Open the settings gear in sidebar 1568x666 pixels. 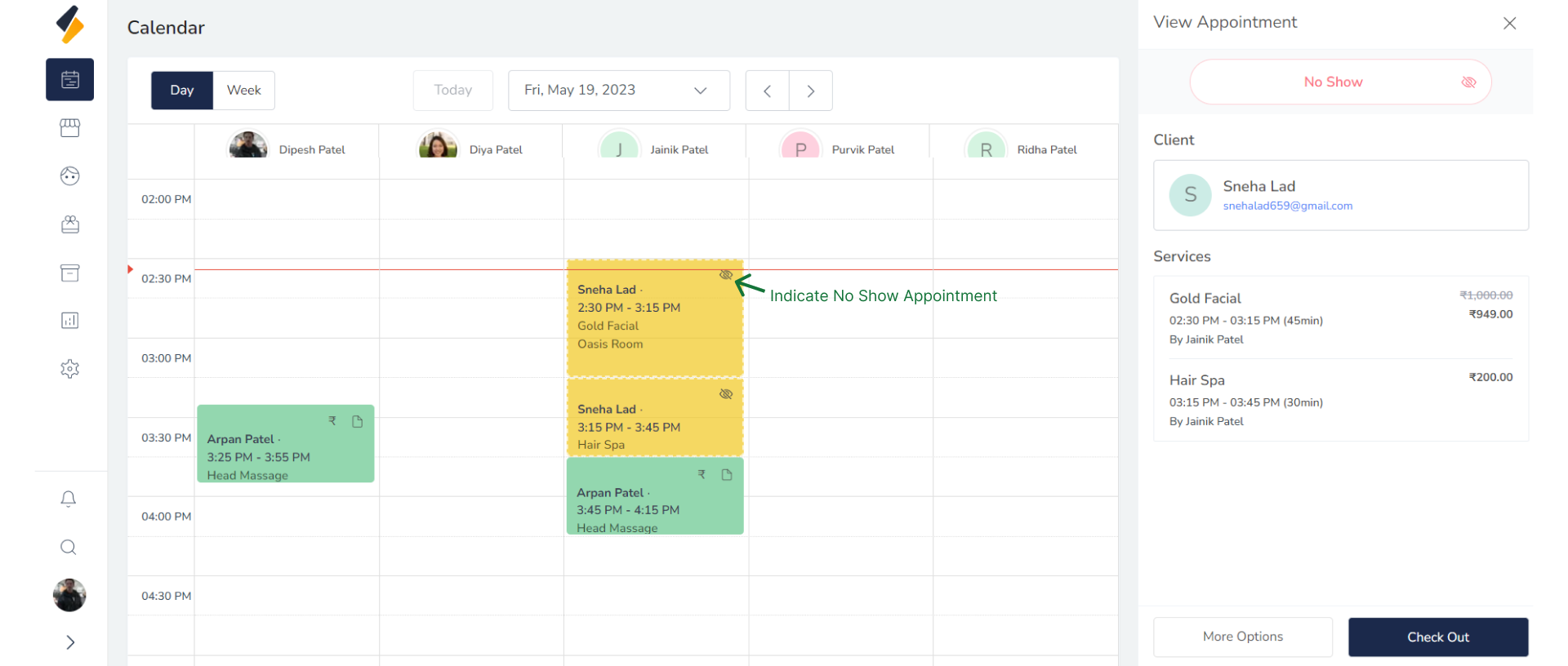(70, 369)
